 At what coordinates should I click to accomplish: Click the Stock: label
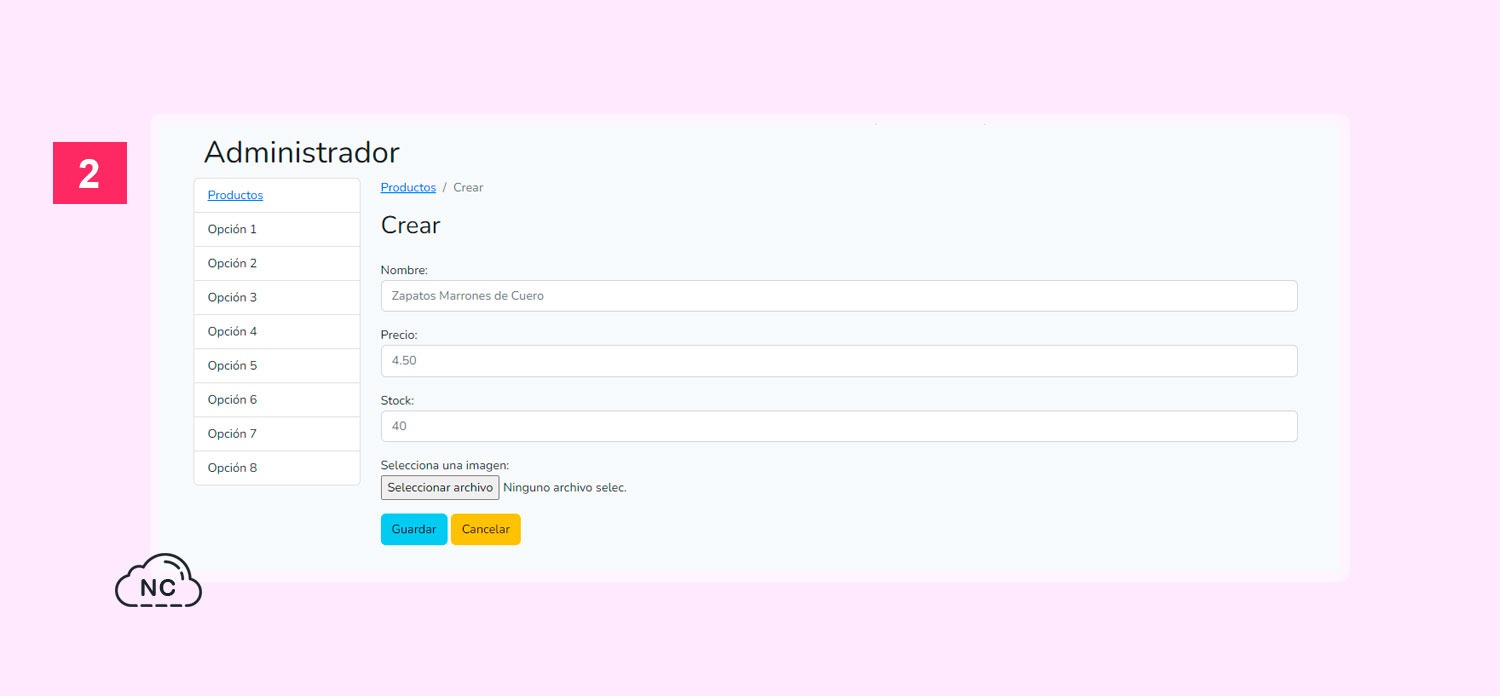pyautogui.click(x=397, y=400)
